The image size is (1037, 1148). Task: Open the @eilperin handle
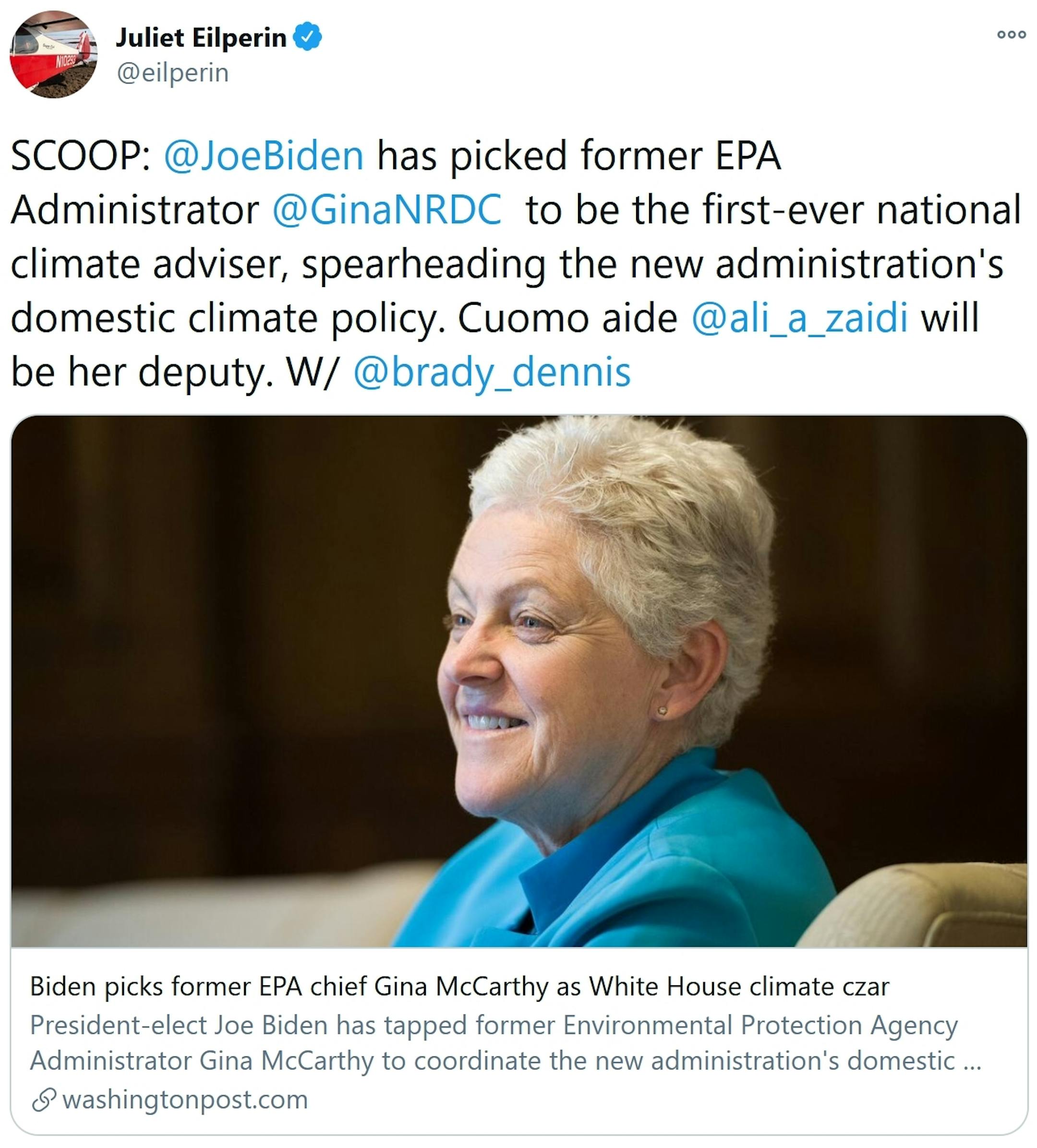(x=173, y=73)
